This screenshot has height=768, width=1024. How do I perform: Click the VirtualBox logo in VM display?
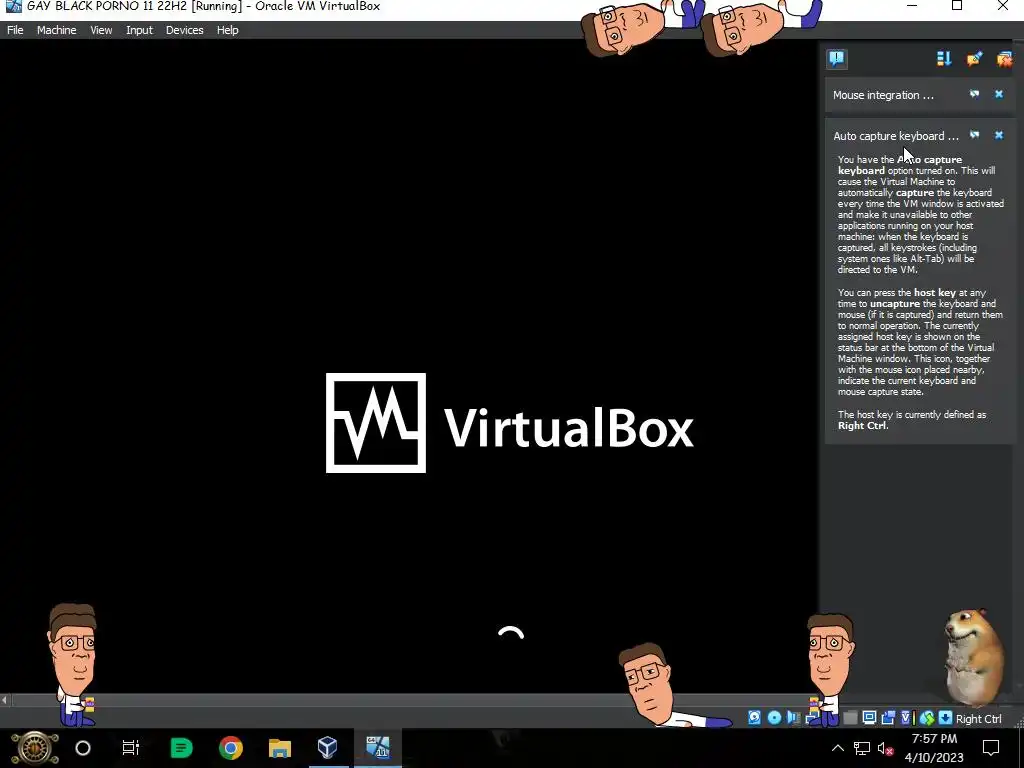click(x=509, y=423)
